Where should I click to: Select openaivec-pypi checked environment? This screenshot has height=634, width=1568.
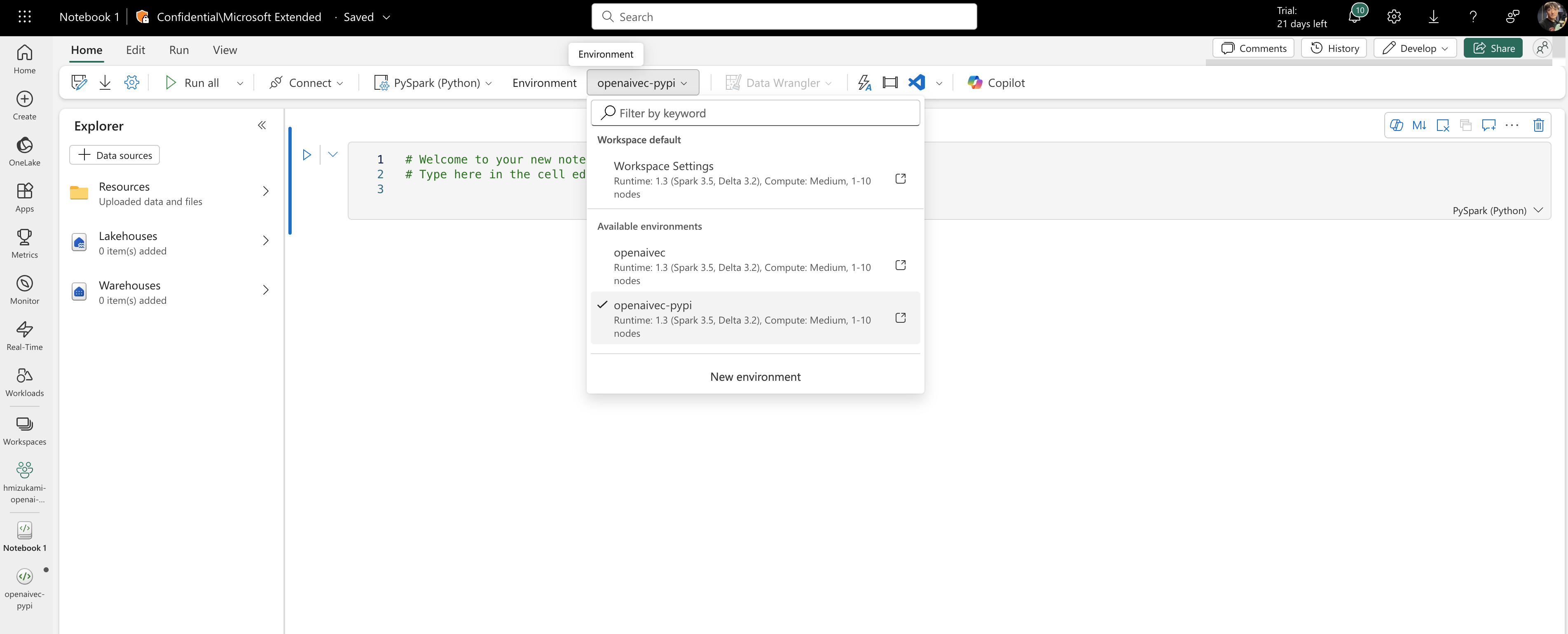(x=743, y=318)
